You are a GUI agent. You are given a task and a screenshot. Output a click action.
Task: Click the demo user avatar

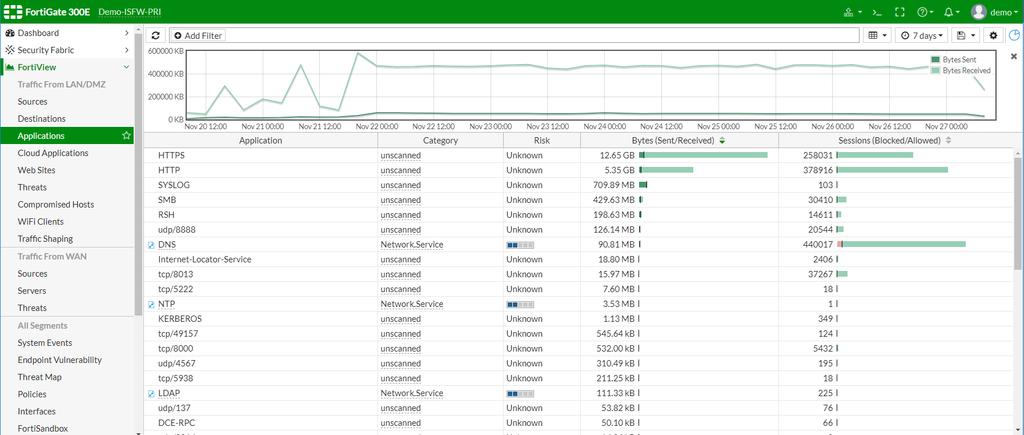pos(978,12)
